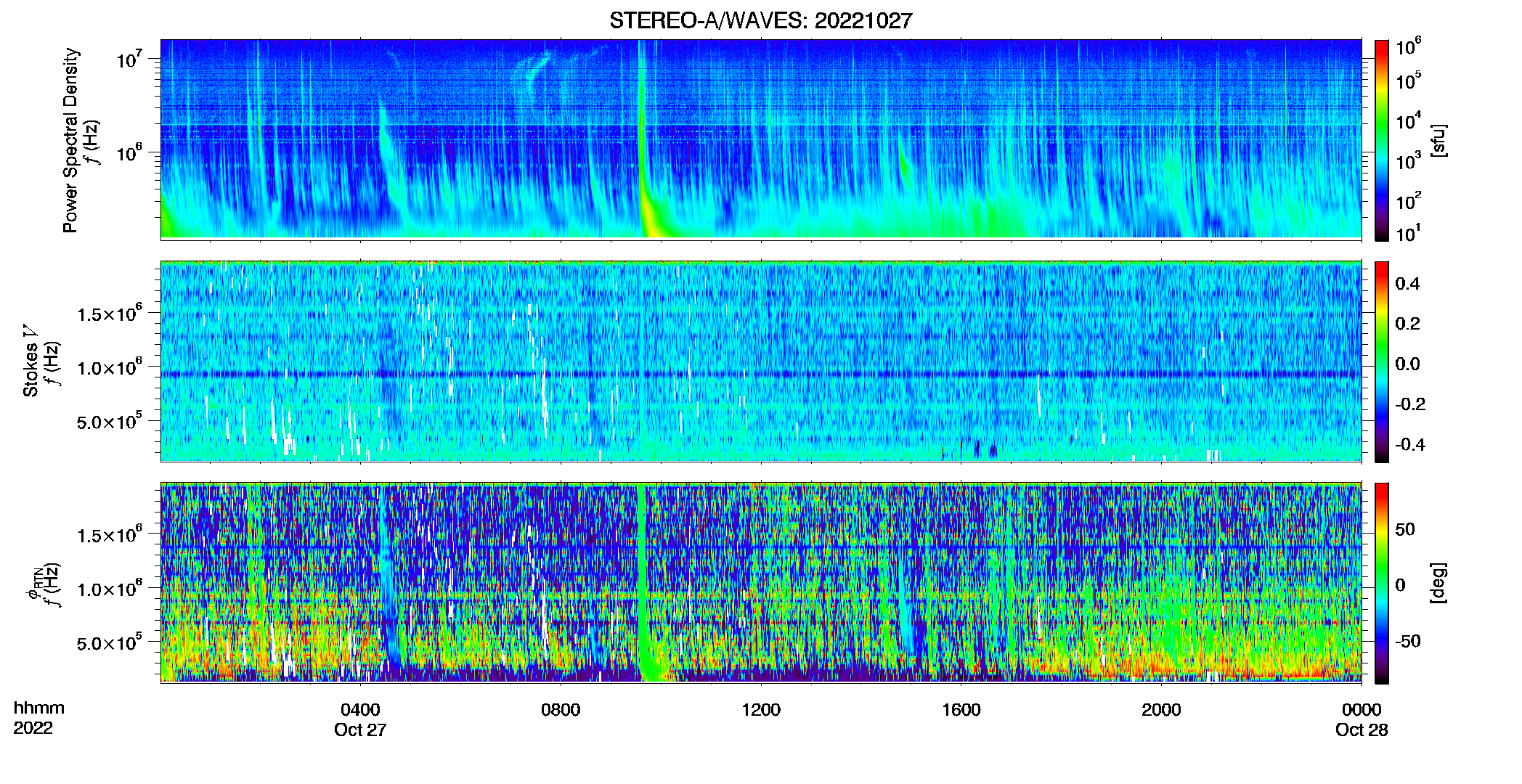Click the 1.0×10^6 tick of φRTN panel
The image size is (1522, 784).
click(x=109, y=589)
